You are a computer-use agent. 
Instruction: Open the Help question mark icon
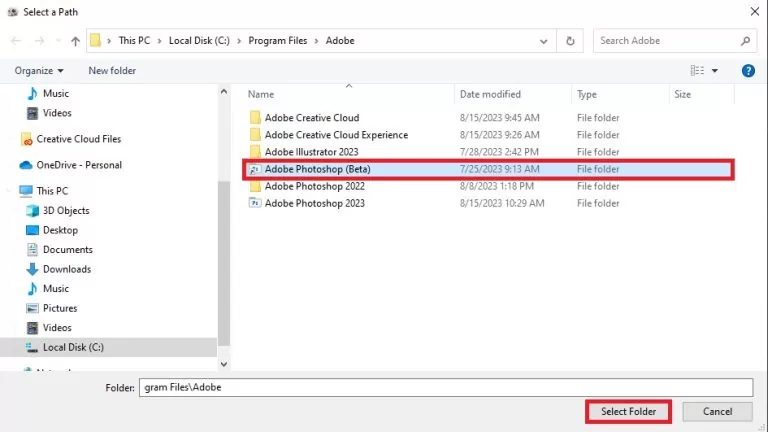[x=747, y=71]
